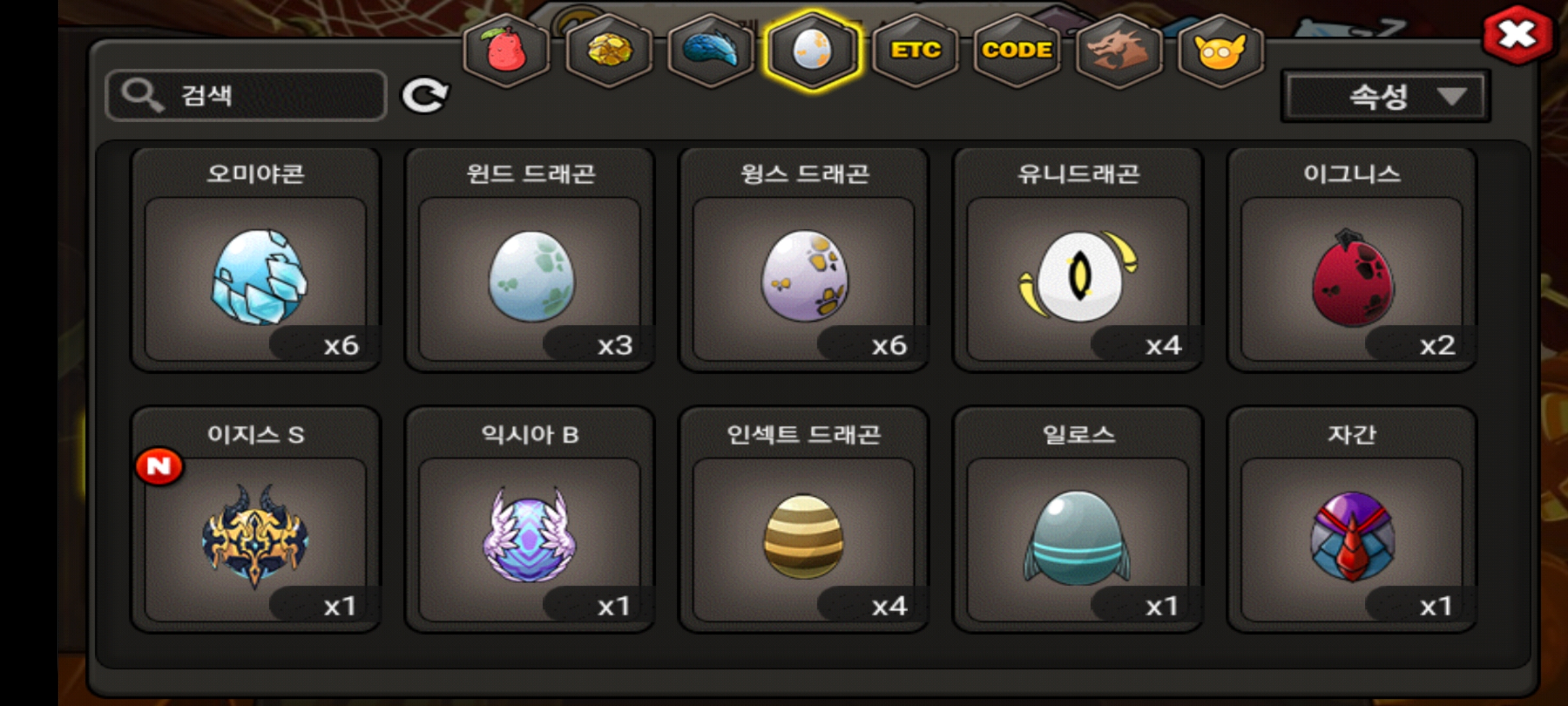
Task: Select the winged 익시아 B egg
Action: 530,520
